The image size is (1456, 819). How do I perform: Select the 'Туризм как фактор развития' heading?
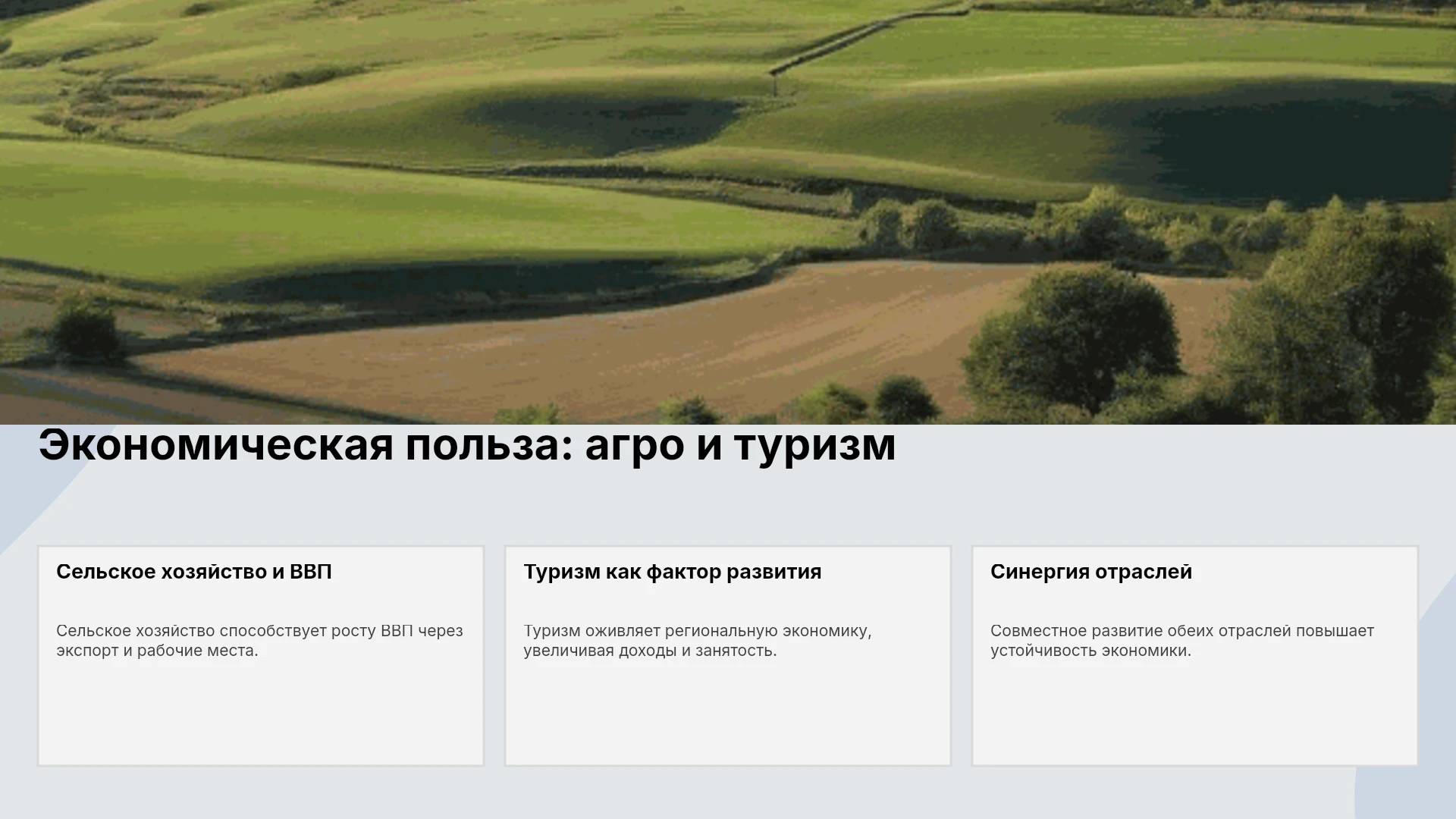(672, 572)
